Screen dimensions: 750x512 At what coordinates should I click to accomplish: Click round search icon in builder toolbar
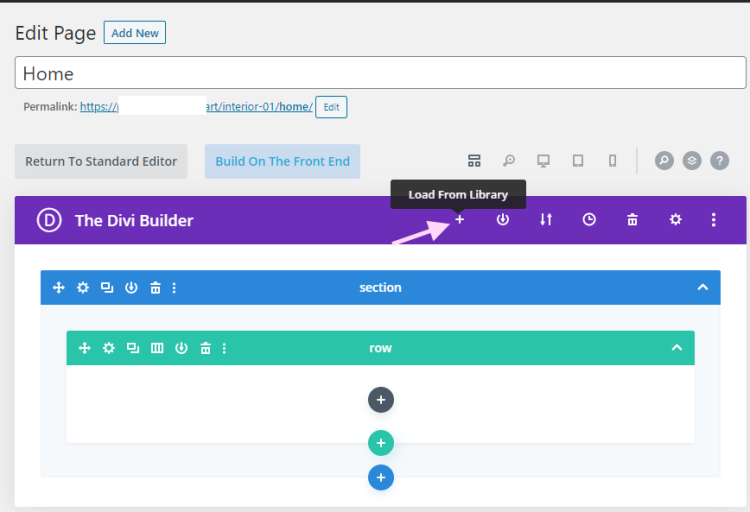coord(664,161)
